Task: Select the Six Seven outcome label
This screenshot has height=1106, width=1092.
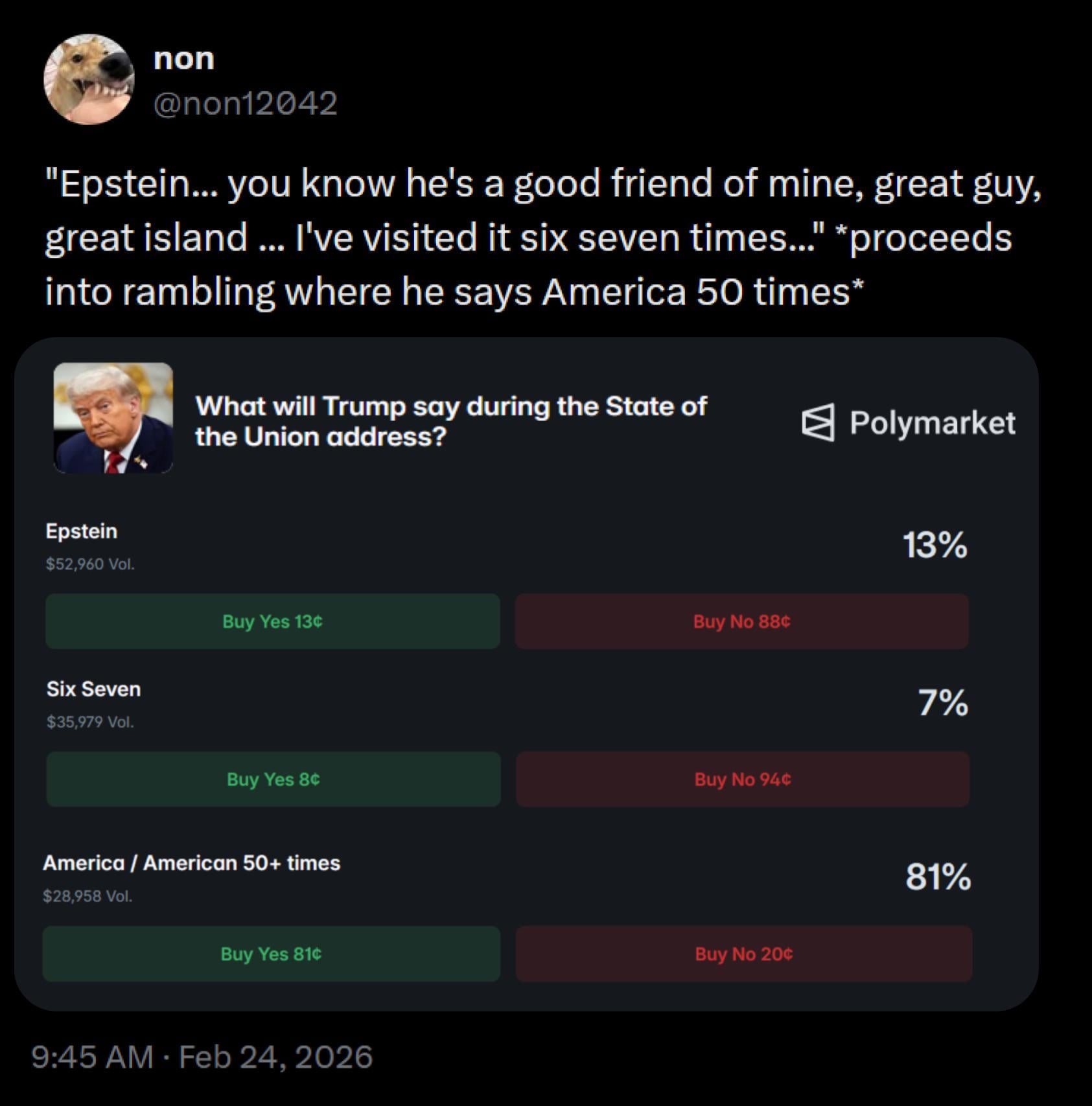Action: (93, 689)
